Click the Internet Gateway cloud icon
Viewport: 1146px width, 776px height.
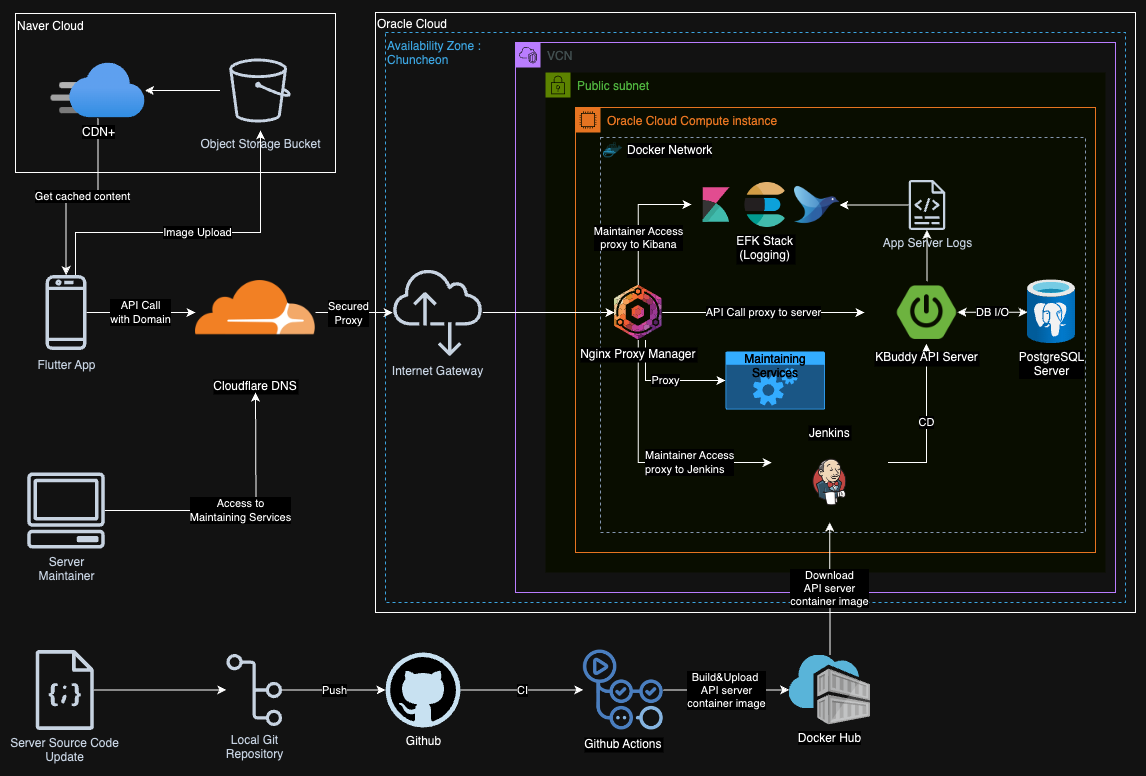[x=437, y=313]
